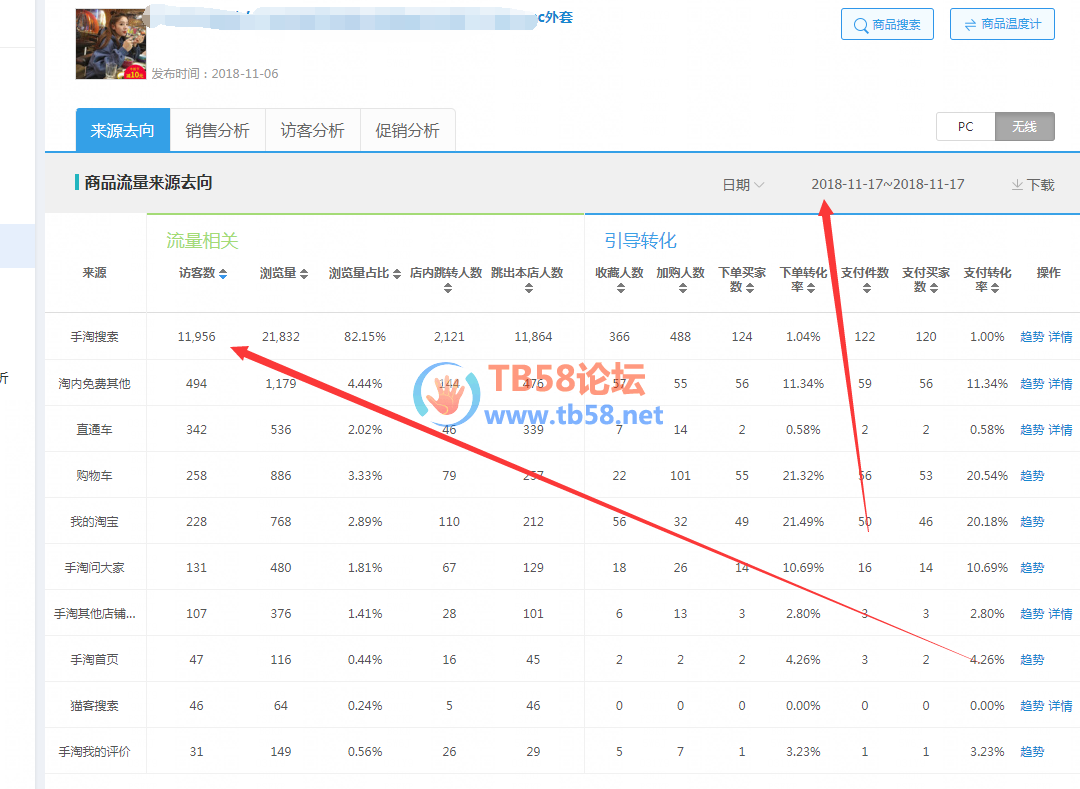This screenshot has width=1080, height=789.
Task: Open the 访客分析 tab
Action: click(313, 130)
